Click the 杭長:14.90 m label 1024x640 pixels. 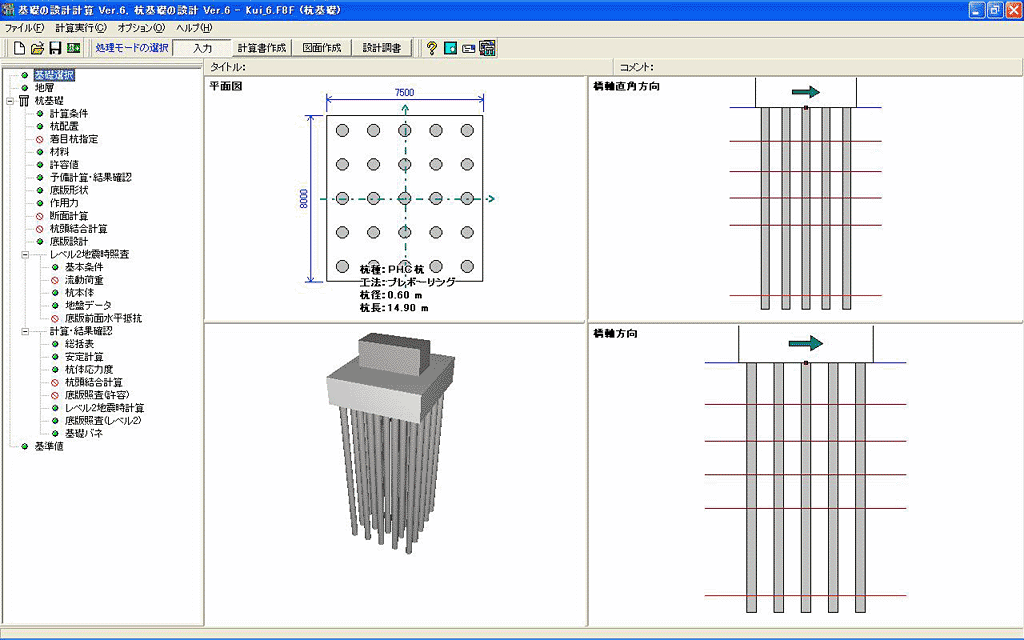point(394,308)
